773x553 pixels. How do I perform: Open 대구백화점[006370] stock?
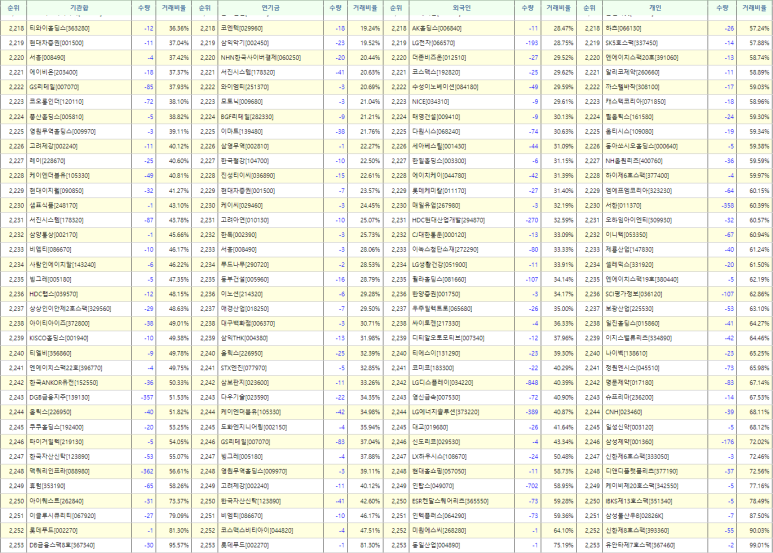pos(248,324)
